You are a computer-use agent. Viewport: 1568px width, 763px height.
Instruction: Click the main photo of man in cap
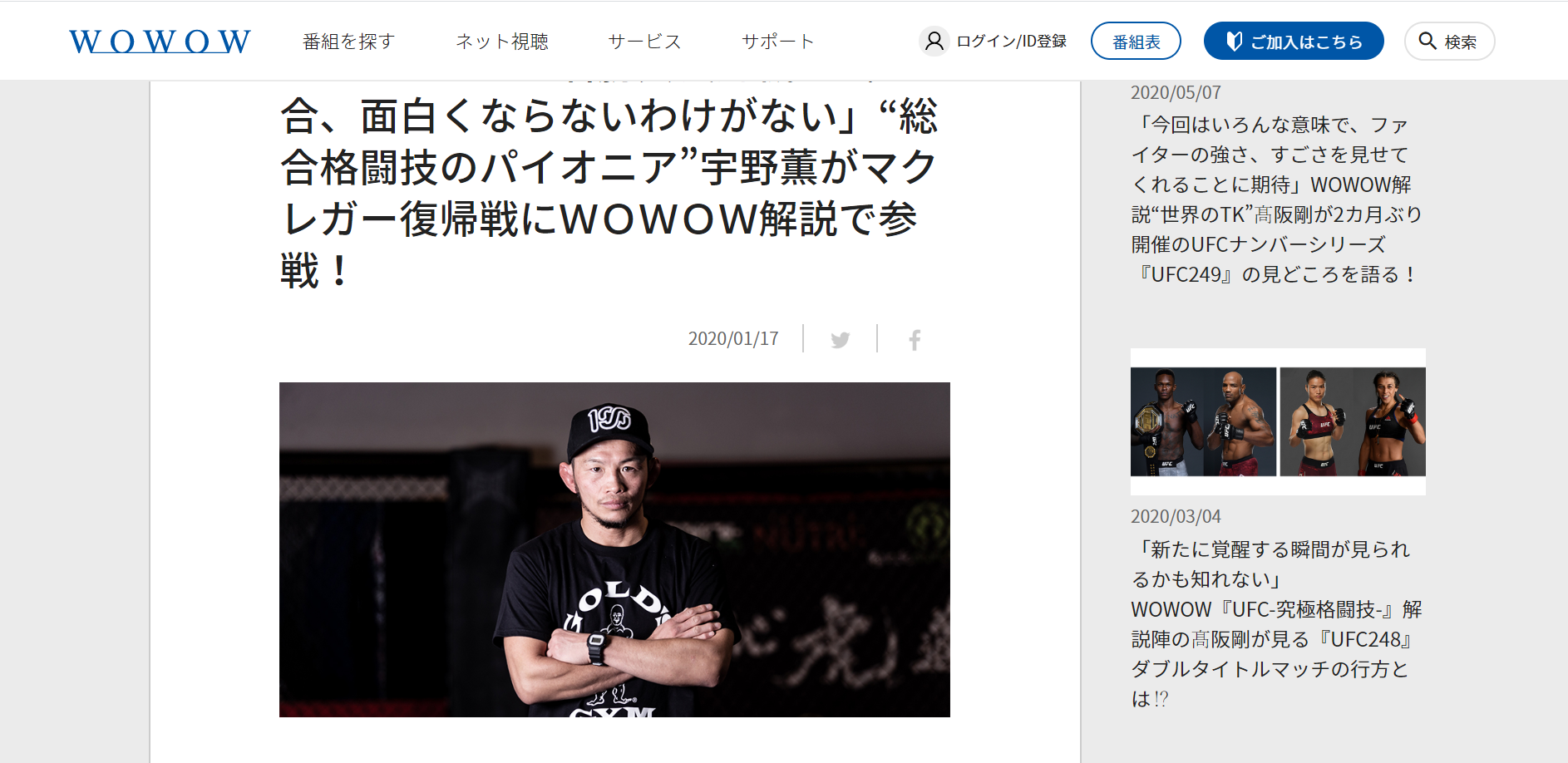(614, 549)
